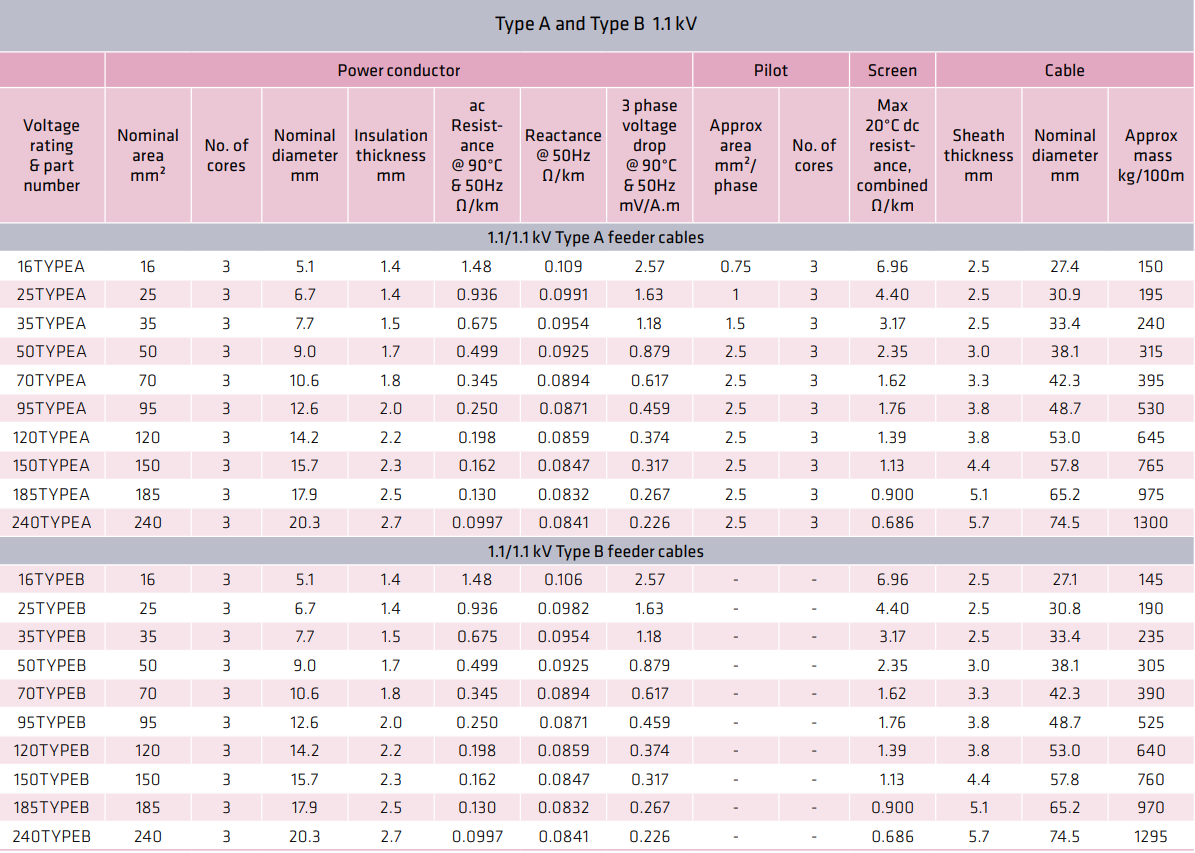Viewport: 1195px width, 853px height.
Task: Select part number 240TYPEA
Action: click(51, 523)
